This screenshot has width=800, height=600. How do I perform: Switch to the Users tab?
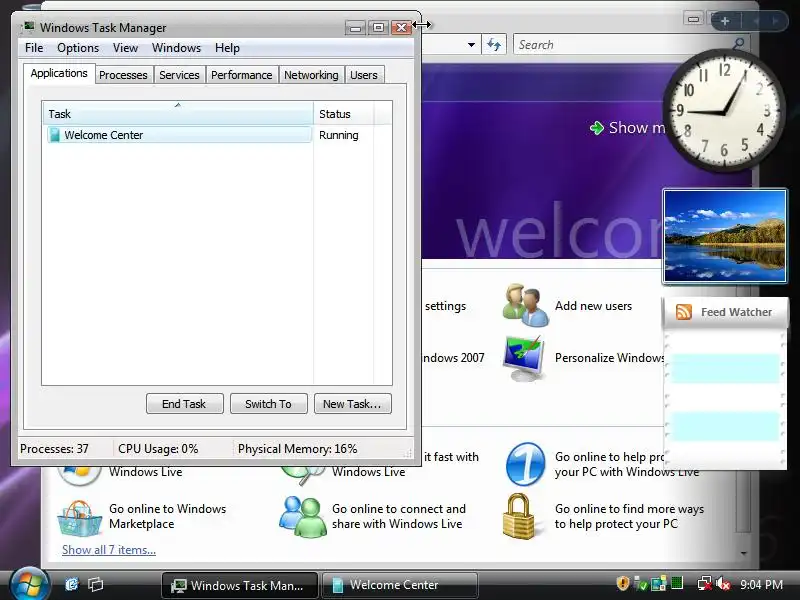(x=364, y=75)
